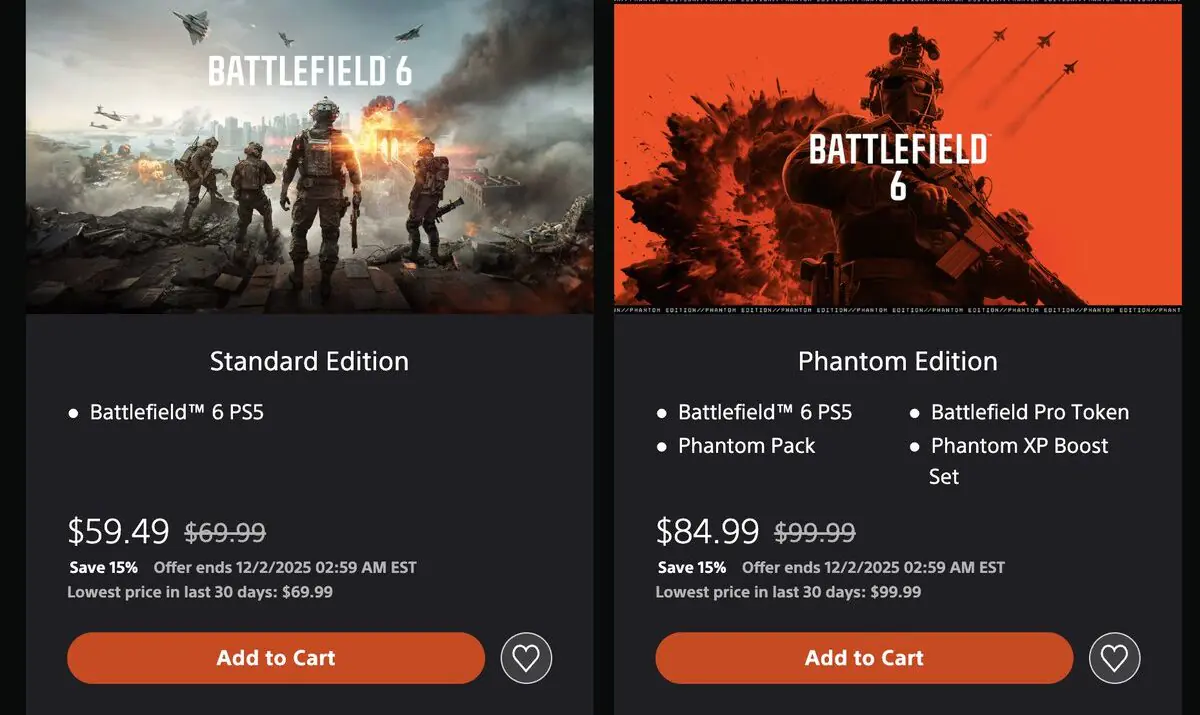Screen dimensions: 1200x715
Task: Add Standard Edition to wishlist via heart icon
Action: (x=526, y=658)
